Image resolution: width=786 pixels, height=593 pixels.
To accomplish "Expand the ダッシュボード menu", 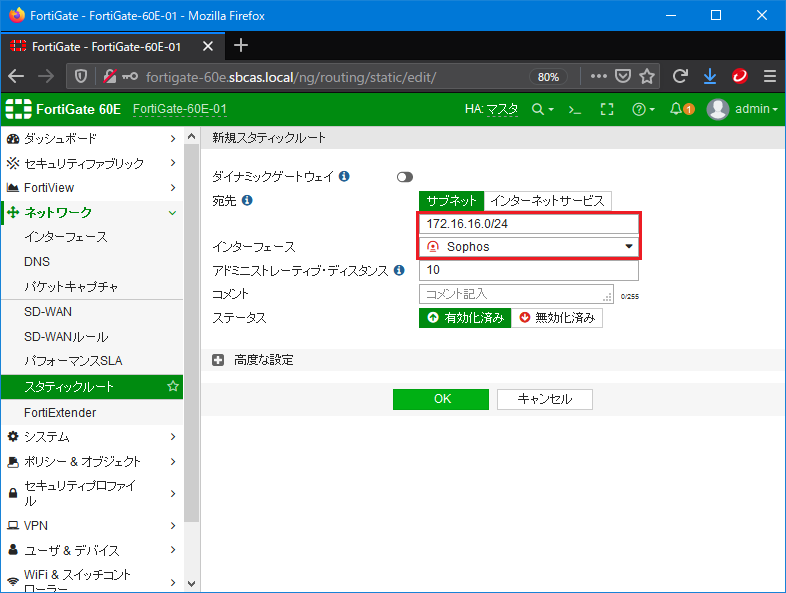I will pos(92,138).
